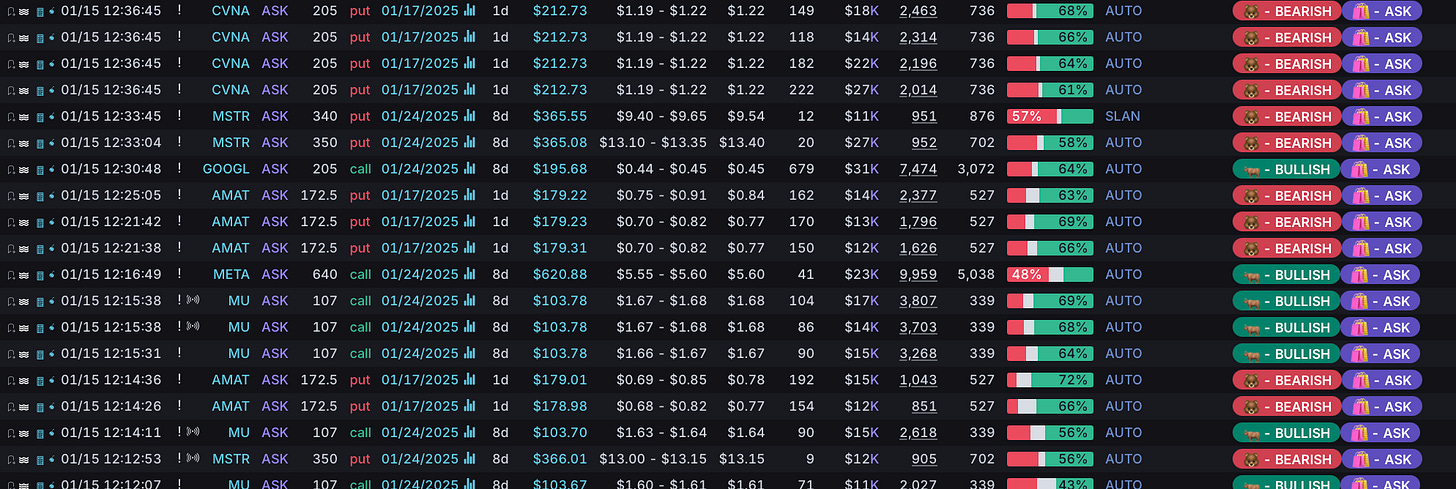Click calculator icon on AMAT 12:25:05 row
1456x489 pixels.
coord(40,195)
